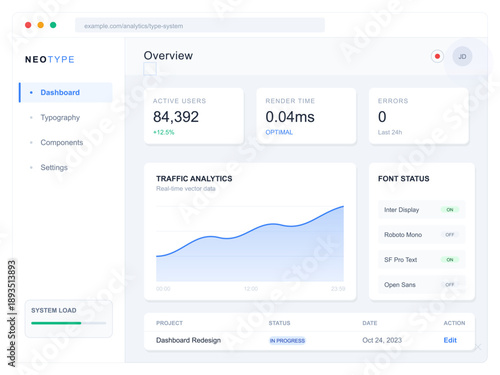Screen dimensions: 500x375
Task: Toggle Open Sans font OFF switch
Action: coord(450,285)
